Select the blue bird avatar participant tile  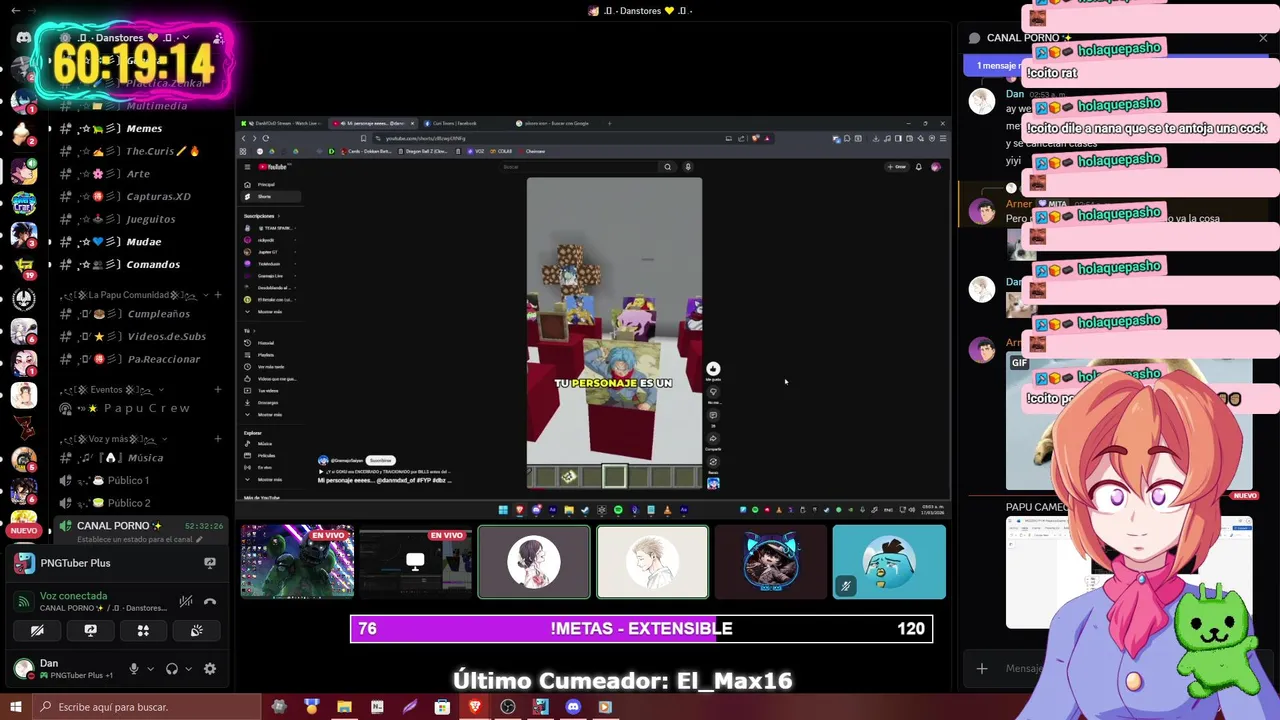click(x=889, y=562)
